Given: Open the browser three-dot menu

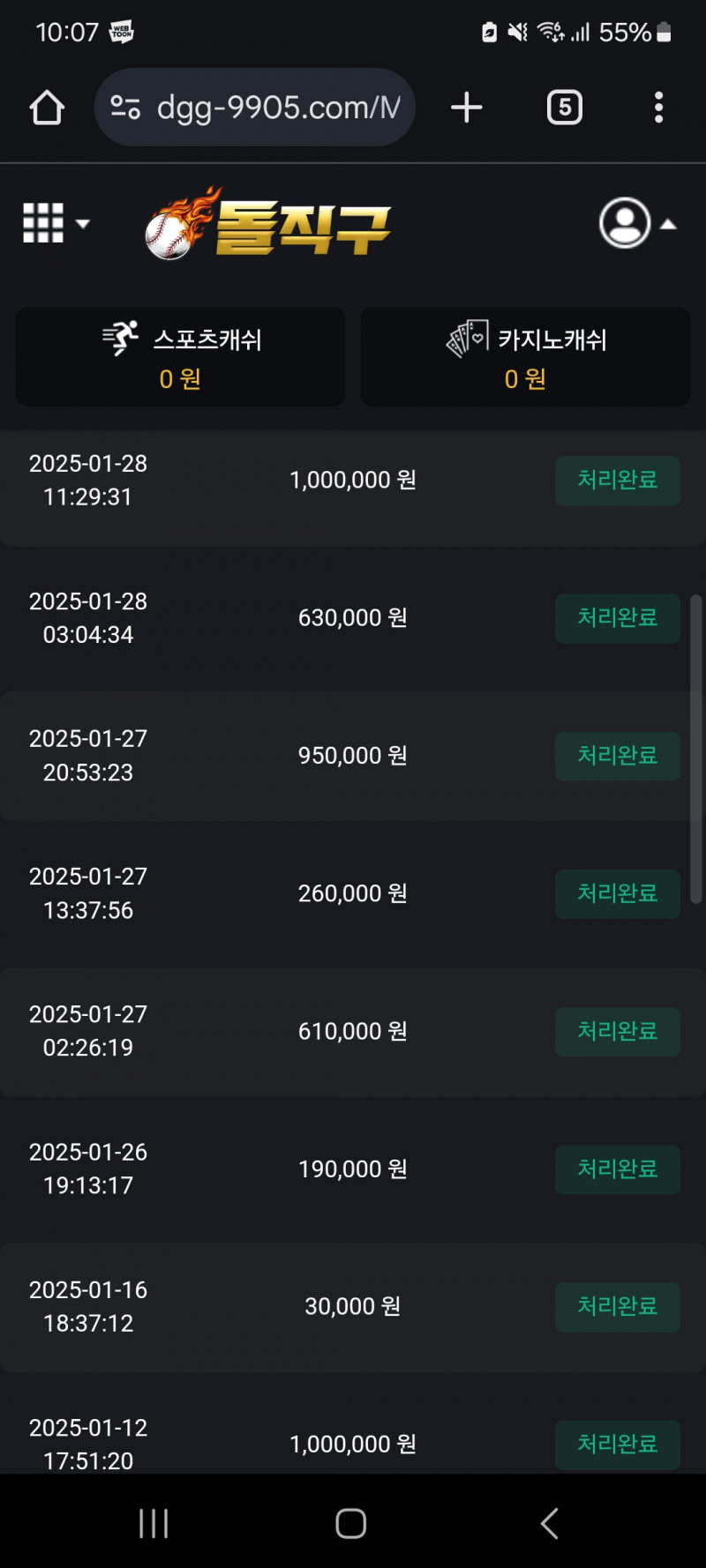Looking at the screenshot, I should point(658,108).
